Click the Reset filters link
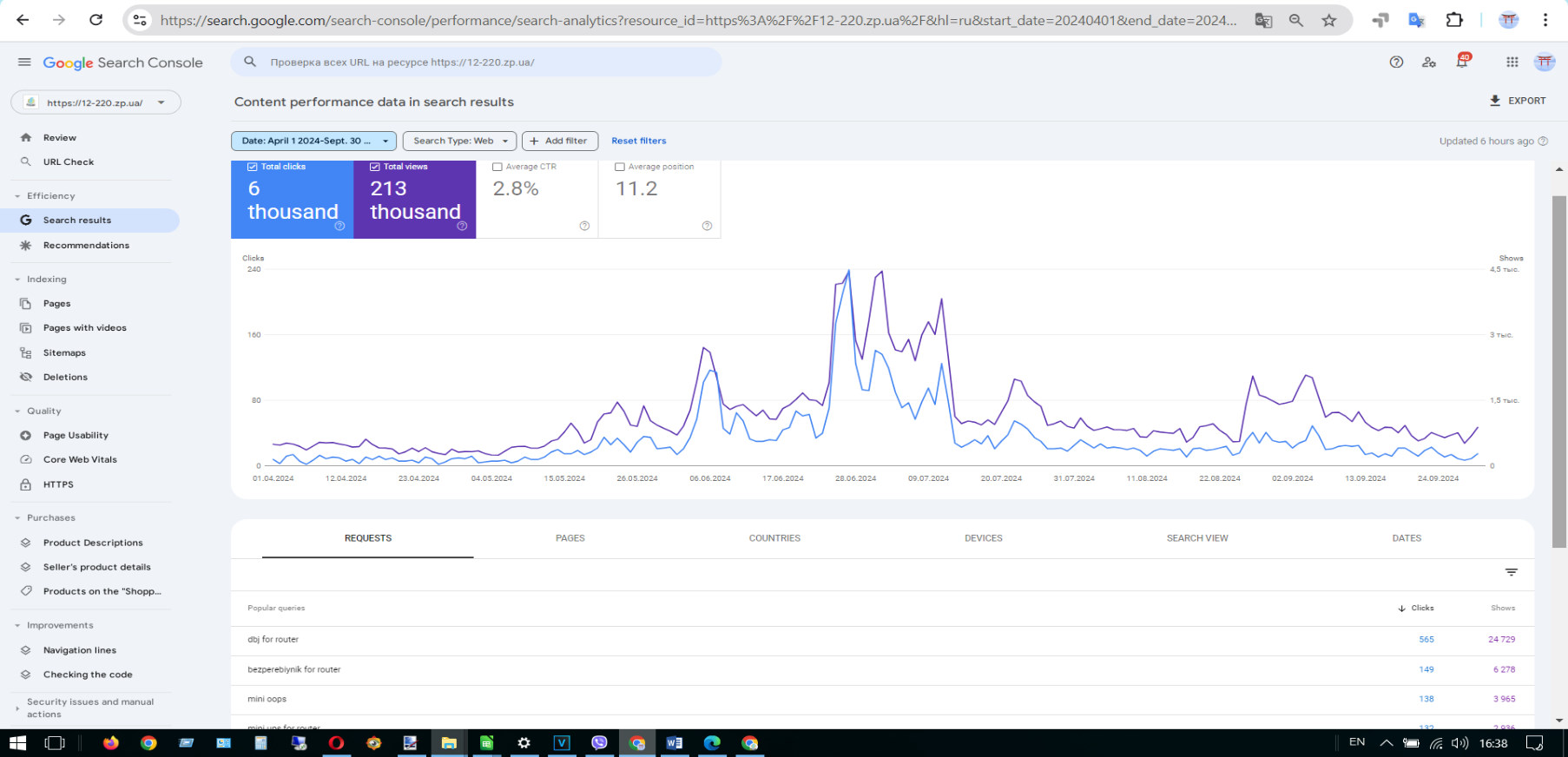 pos(639,141)
